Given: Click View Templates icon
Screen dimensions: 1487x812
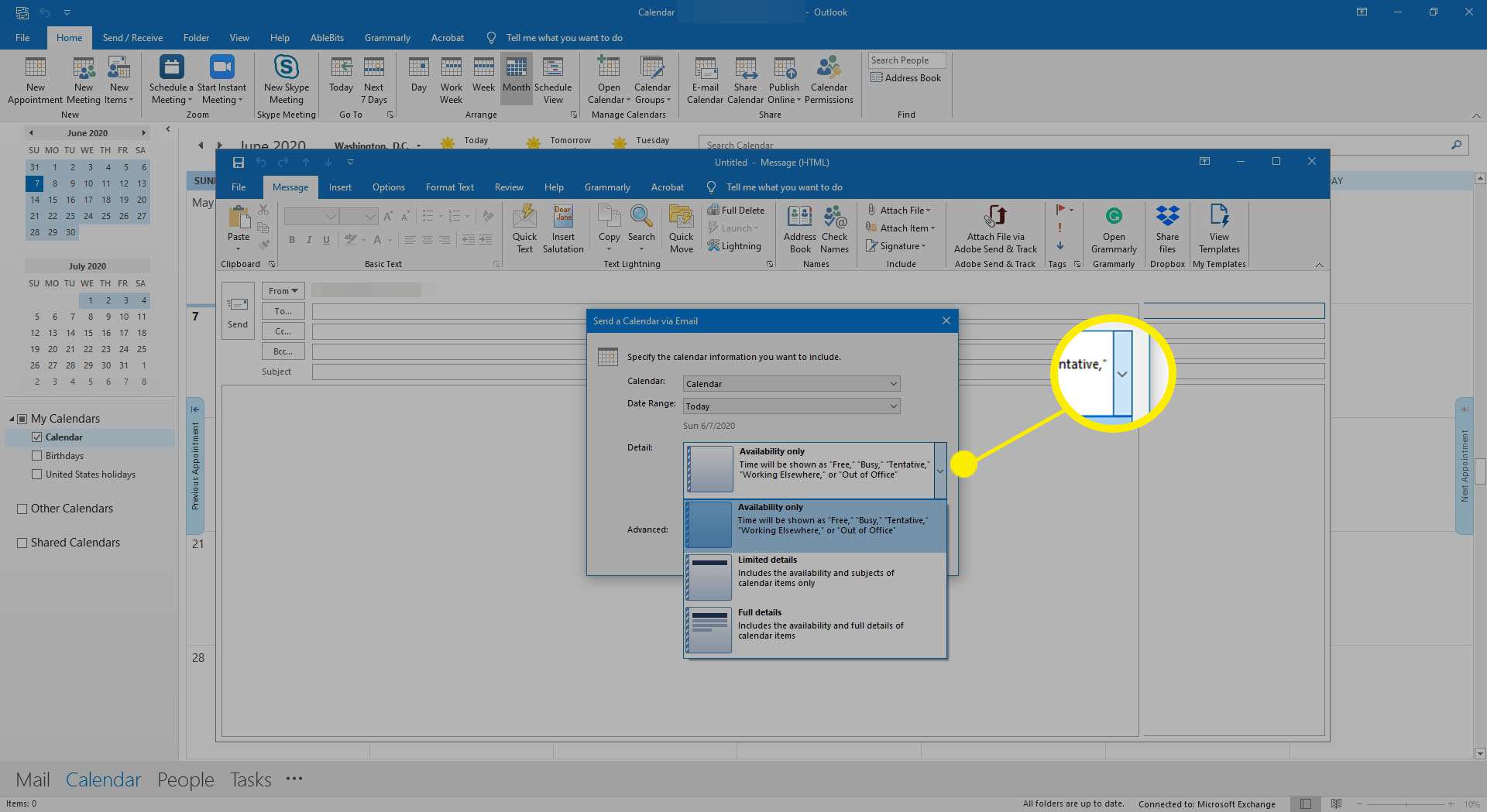Looking at the screenshot, I should tap(1219, 228).
